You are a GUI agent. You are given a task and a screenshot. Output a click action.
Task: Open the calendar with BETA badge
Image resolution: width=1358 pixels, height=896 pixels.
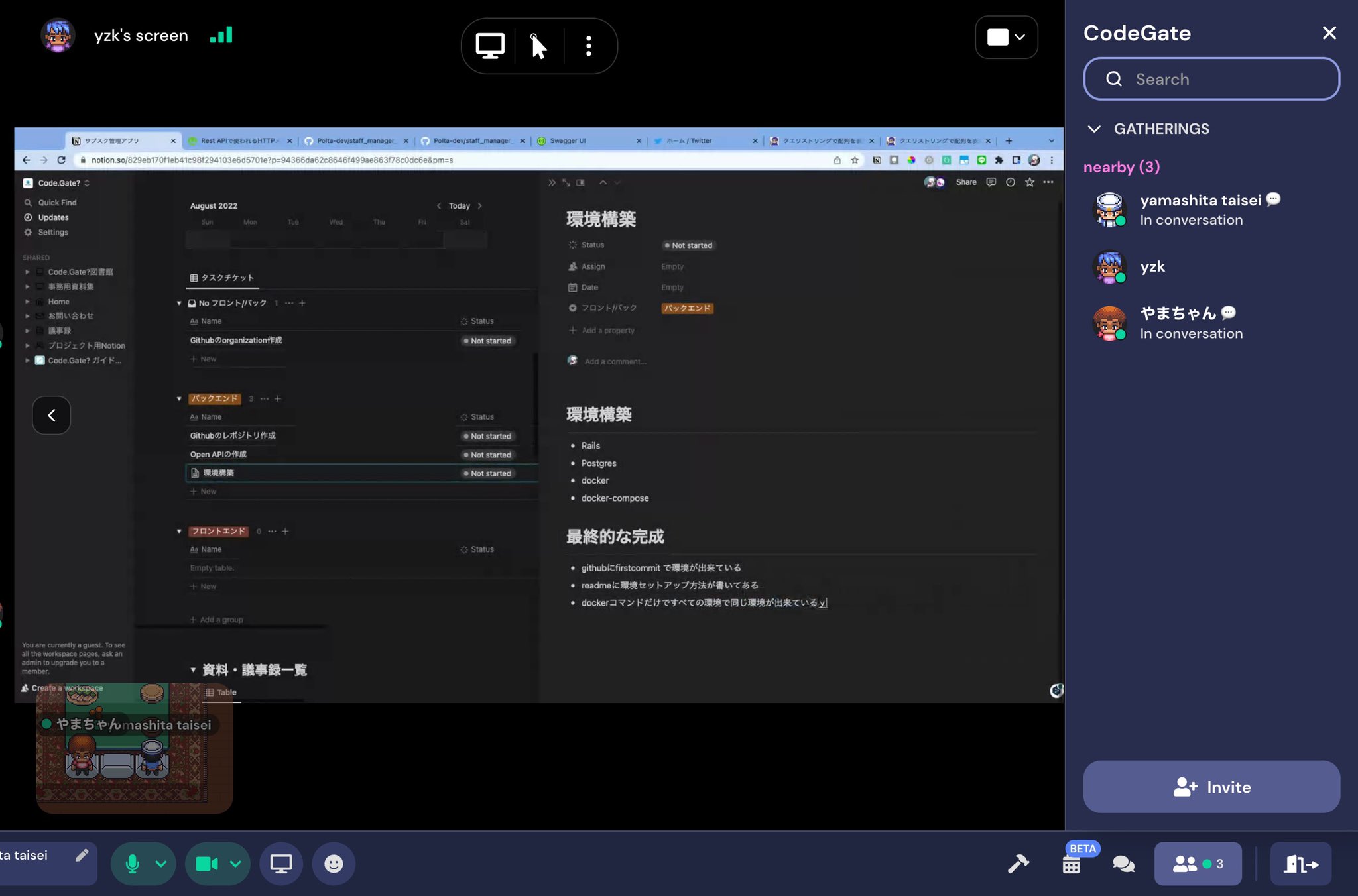tap(1071, 865)
